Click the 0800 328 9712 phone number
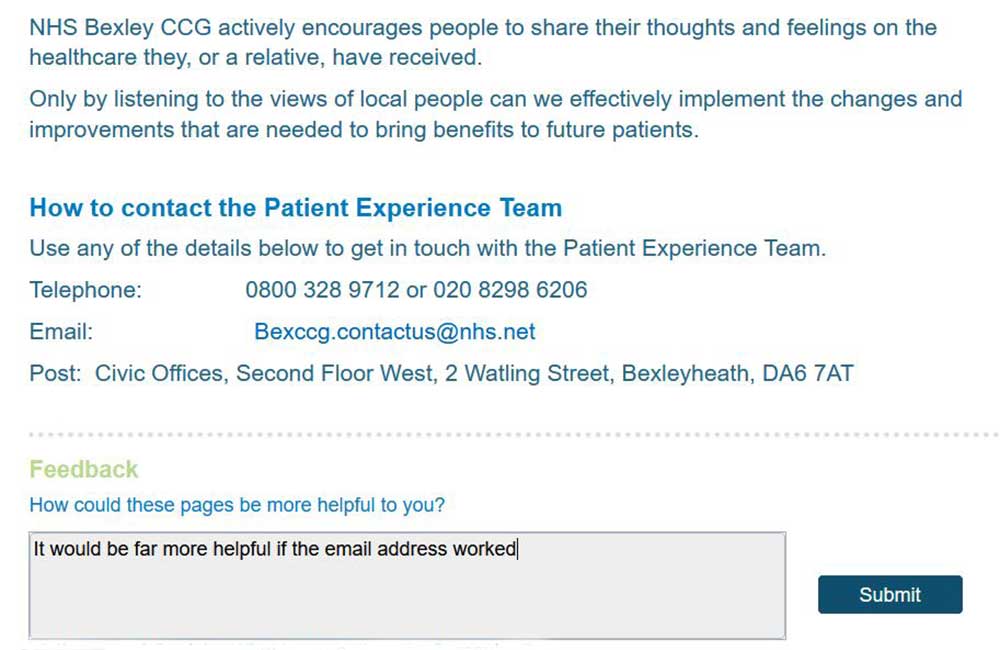Viewport: 1000px width, 650px height. click(x=322, y=290)
